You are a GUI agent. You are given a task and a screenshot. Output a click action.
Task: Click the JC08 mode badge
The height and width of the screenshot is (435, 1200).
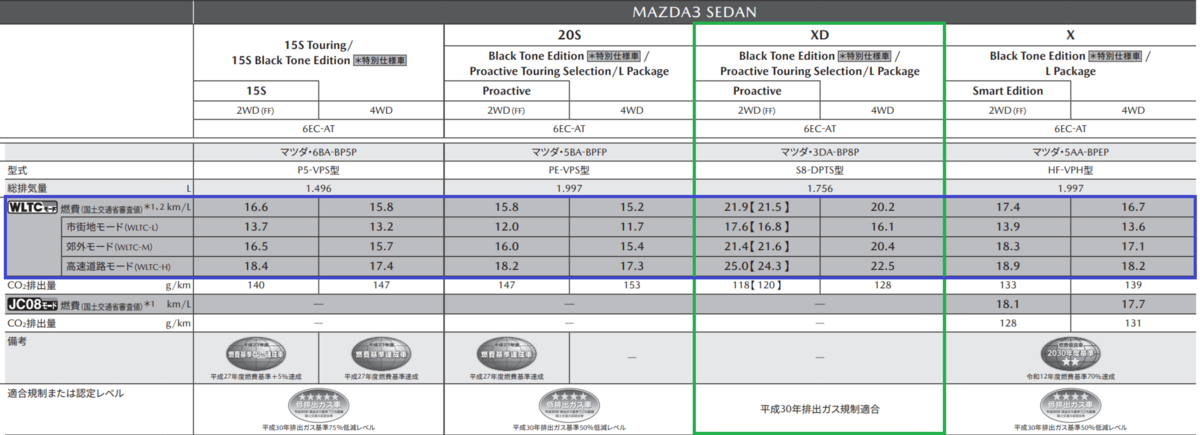tap(32, 304)
